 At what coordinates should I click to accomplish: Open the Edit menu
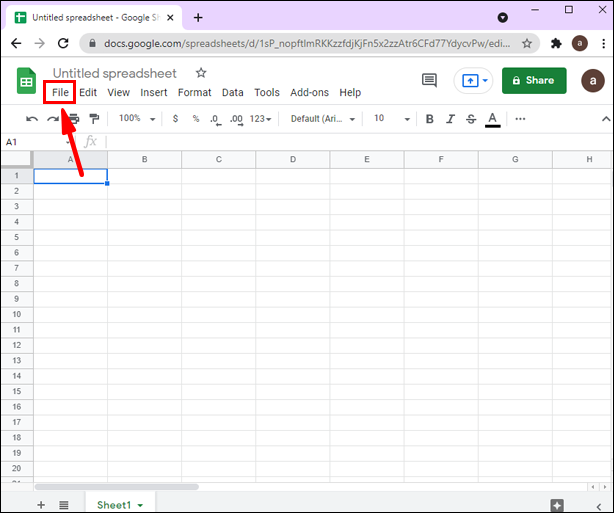88,92
